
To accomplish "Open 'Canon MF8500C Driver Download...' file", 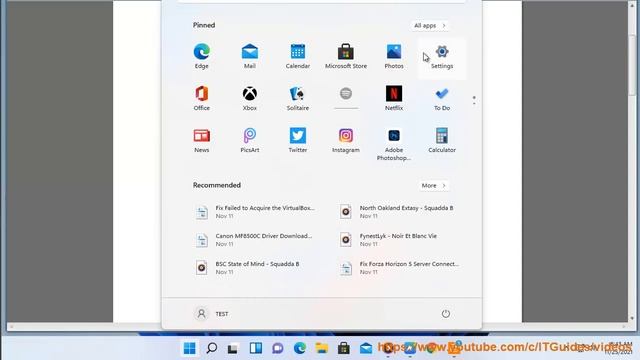I will coord(255,240).
